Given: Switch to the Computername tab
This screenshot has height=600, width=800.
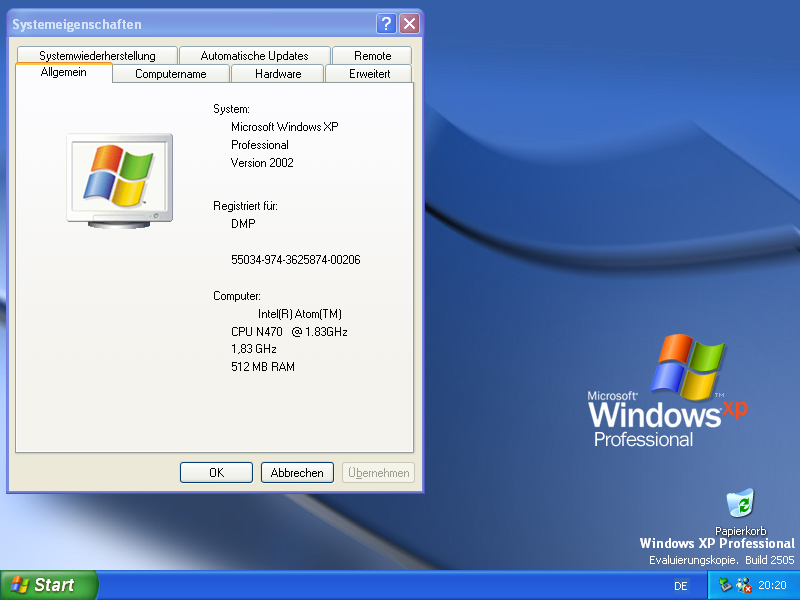Looking at the screenshot, I should point(170,73).
